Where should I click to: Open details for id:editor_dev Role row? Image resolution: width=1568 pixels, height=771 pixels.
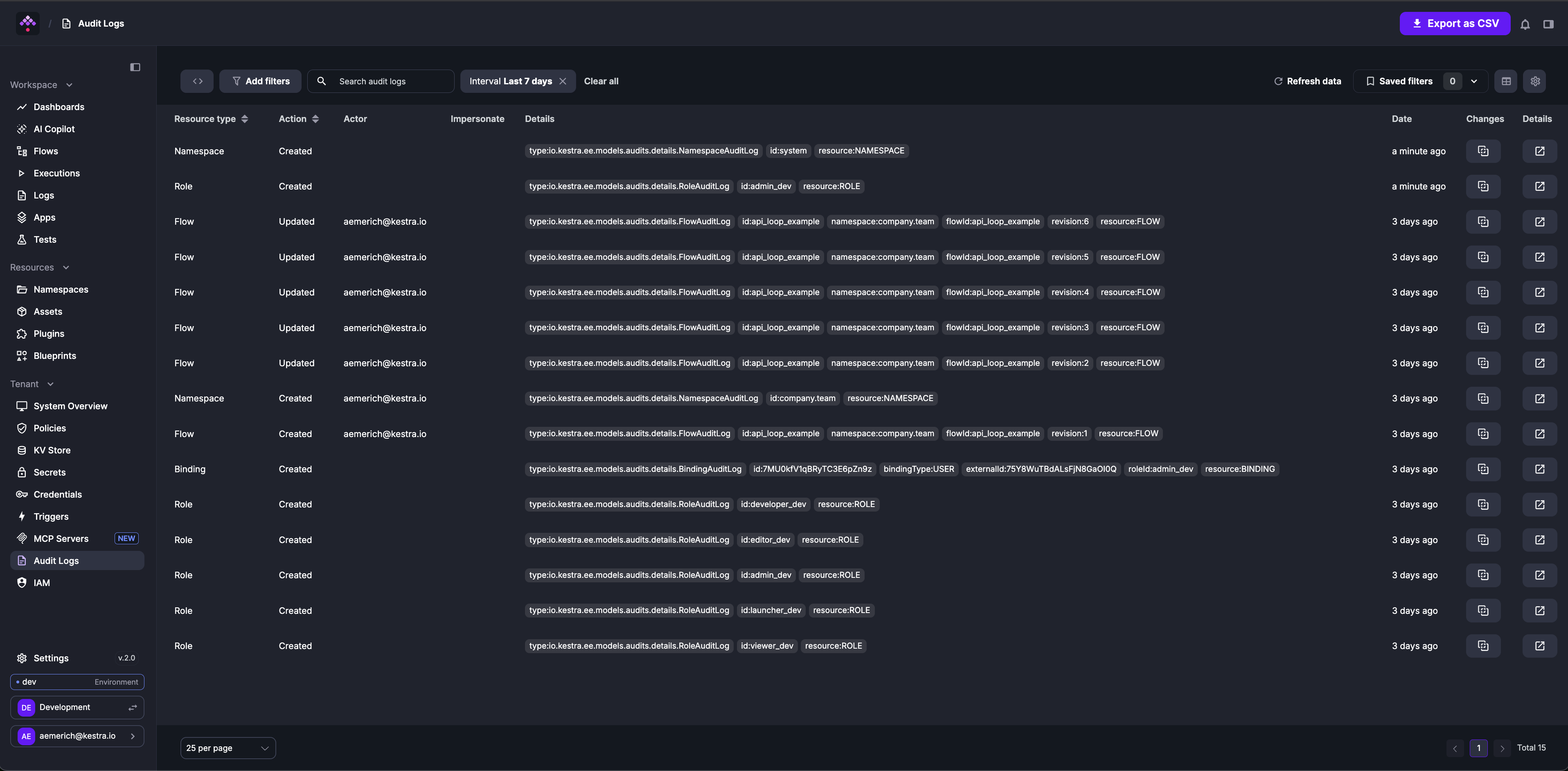pyautogui.click(x=1539, y=540)
